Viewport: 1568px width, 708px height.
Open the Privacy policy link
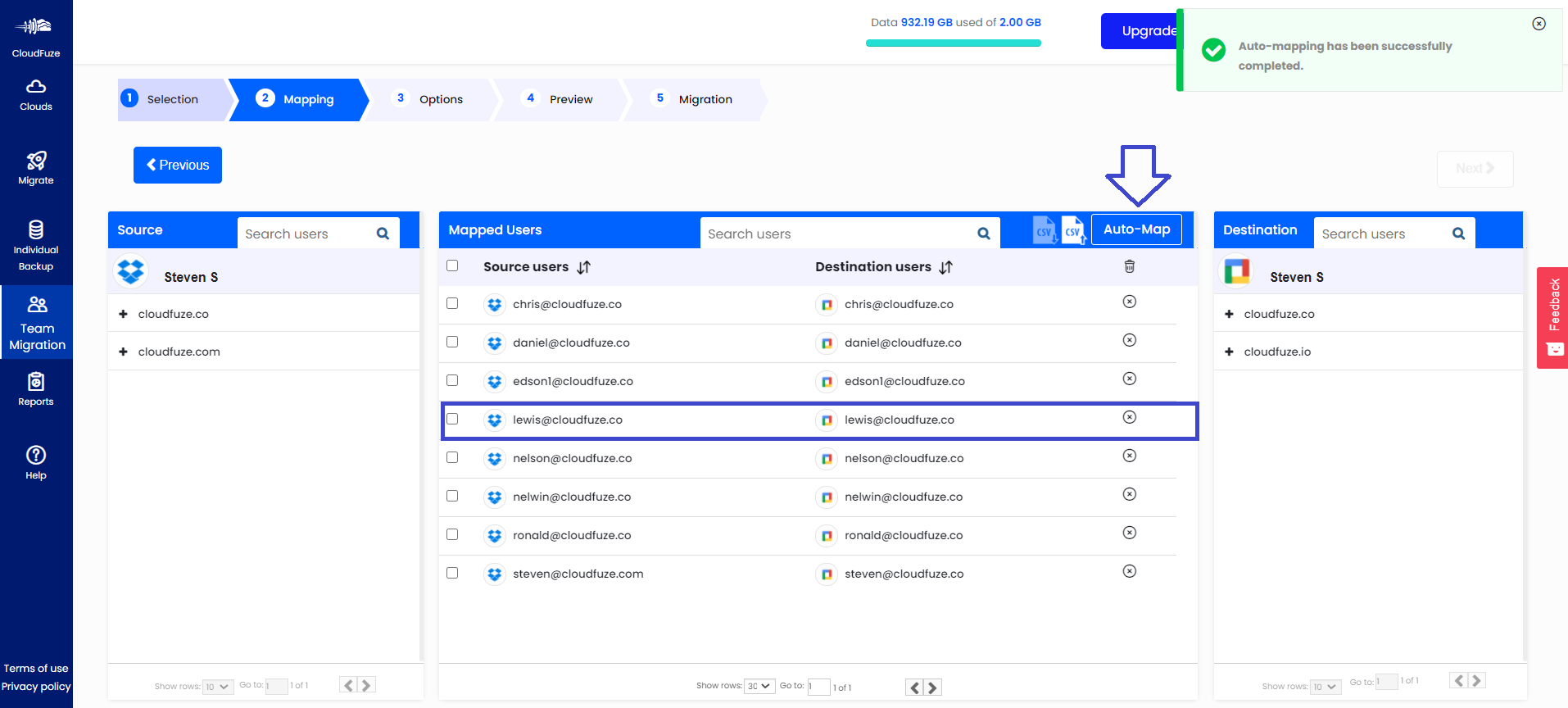pyautogui.click(x=36, y=687)
